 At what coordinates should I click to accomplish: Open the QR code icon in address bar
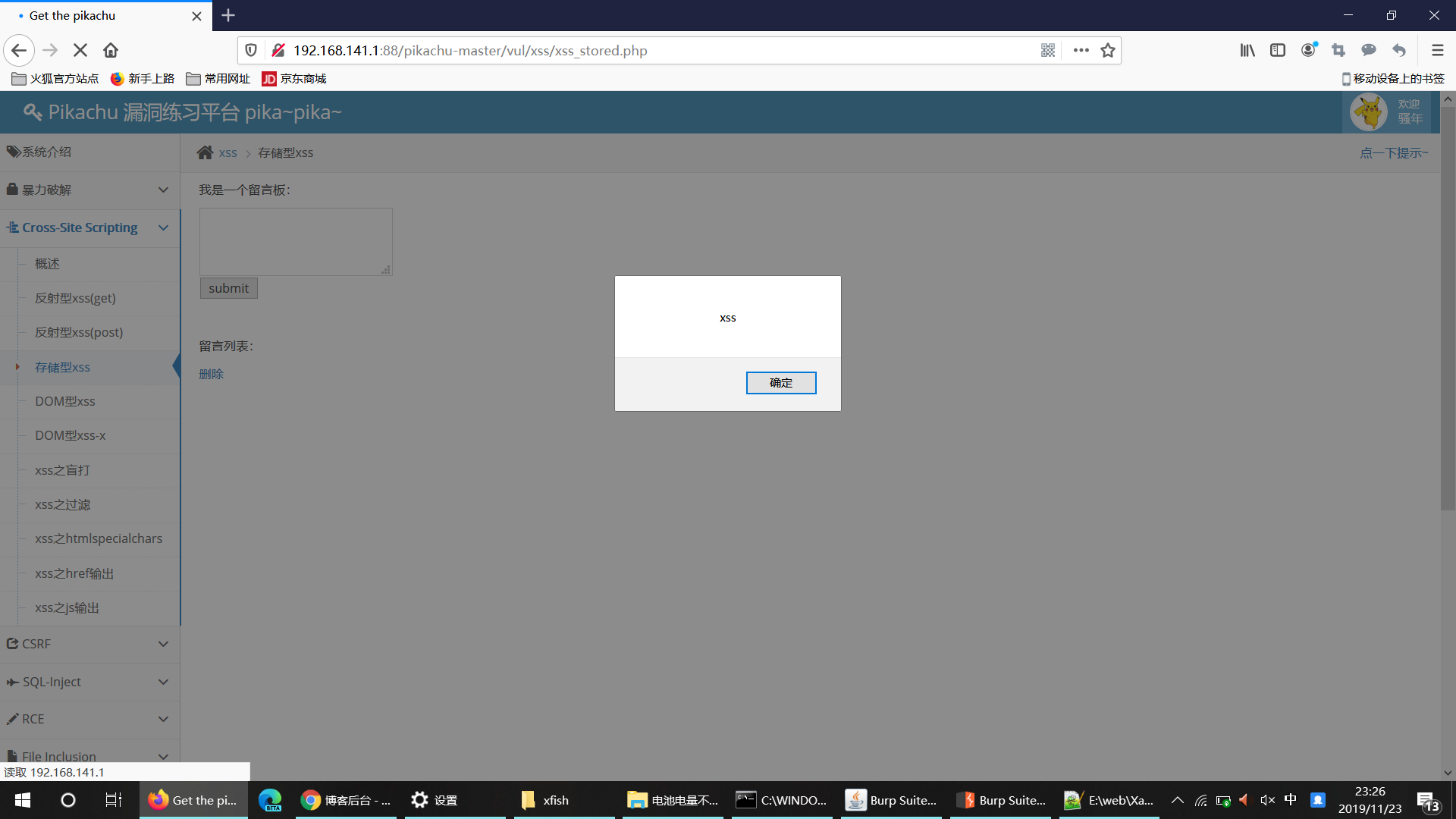pyautogui.click(x=1048, y=50)
